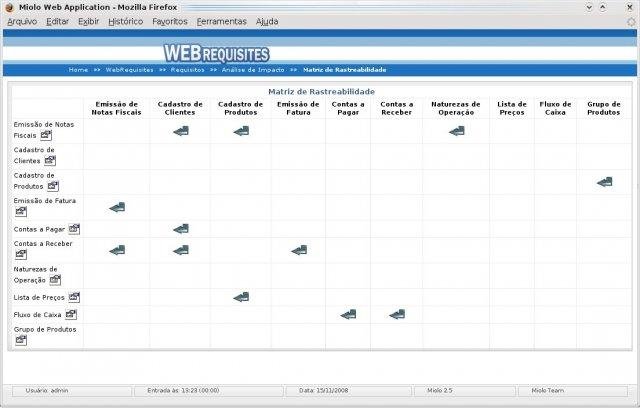Click arrow linking Lista de Preços row to Cadastro de Produtos
The width and height of the screenshot is (640, 408).
241,297
